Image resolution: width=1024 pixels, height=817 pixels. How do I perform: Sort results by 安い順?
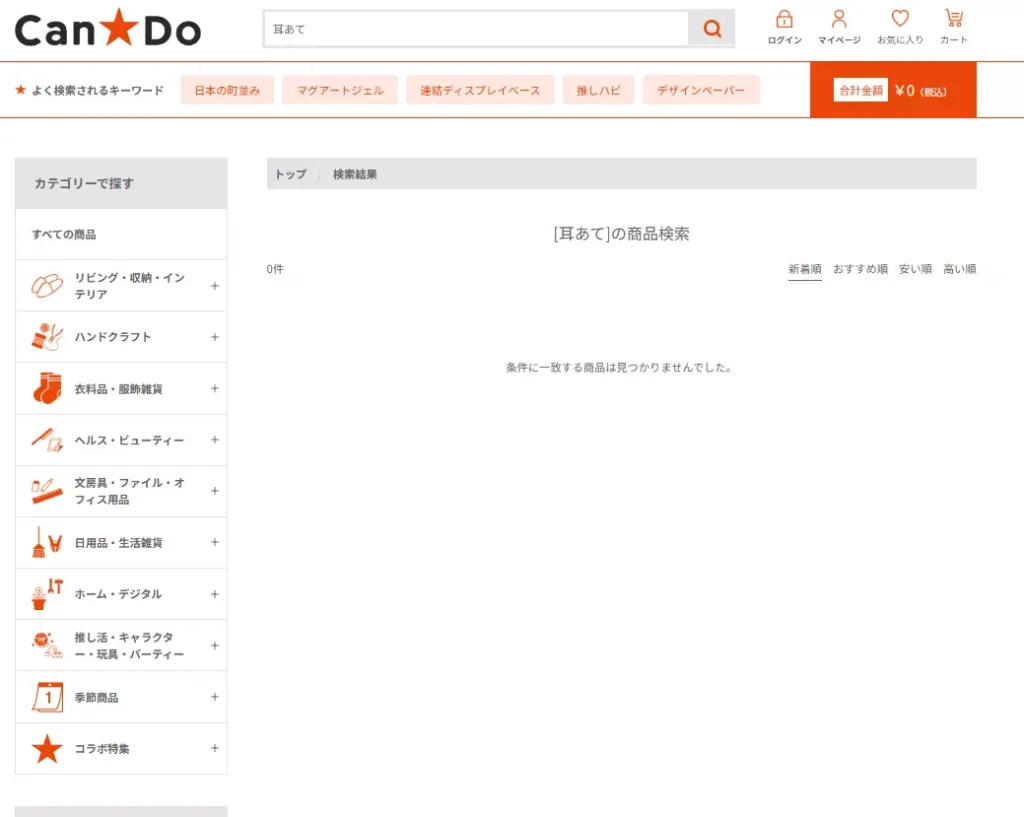coord(914,268)
